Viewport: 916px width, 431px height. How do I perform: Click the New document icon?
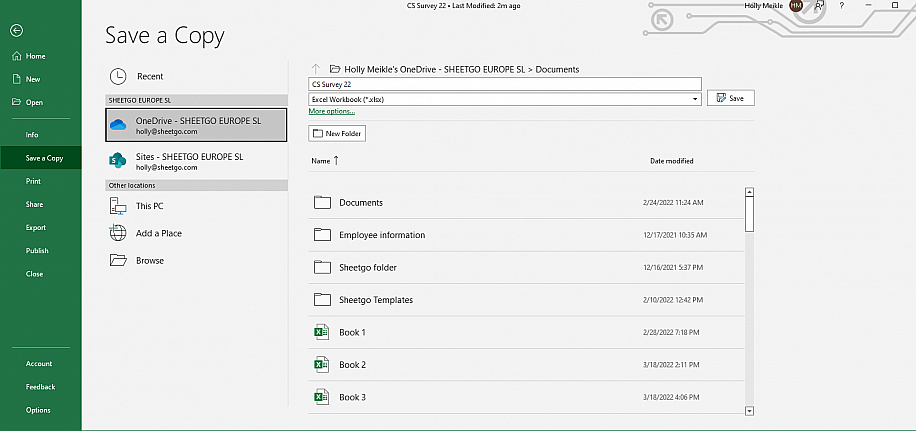[16, 79]
